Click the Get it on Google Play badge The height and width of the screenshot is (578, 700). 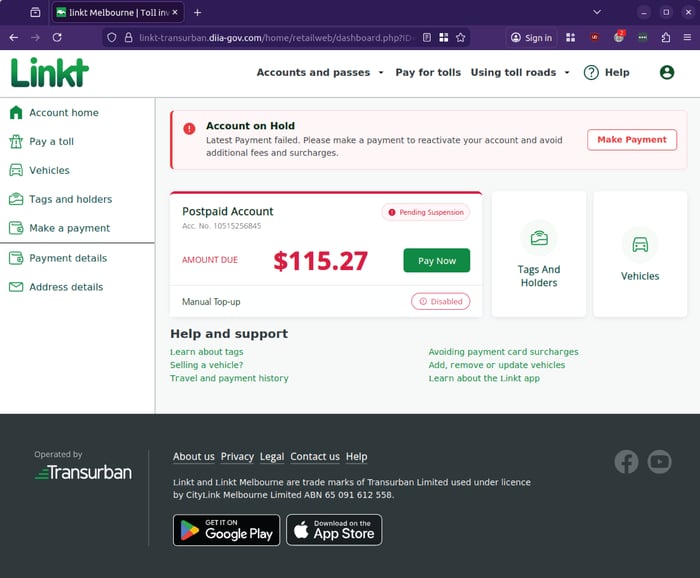(226, 530)
